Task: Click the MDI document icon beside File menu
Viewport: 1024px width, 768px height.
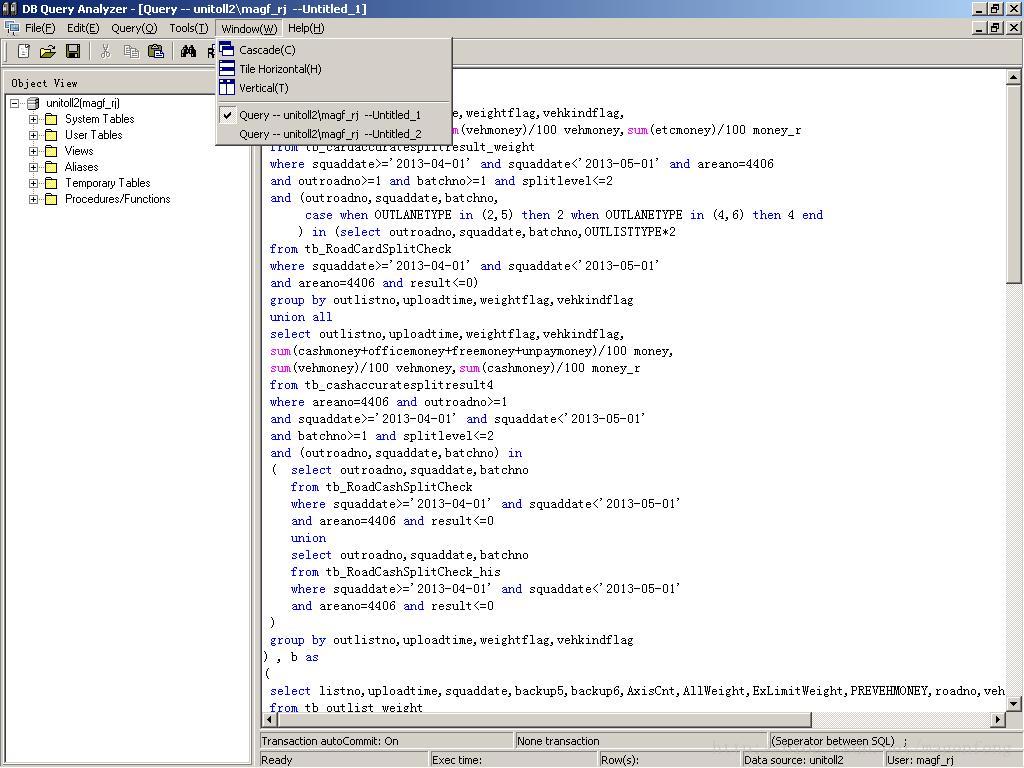Action: click(x=12, y=28)
